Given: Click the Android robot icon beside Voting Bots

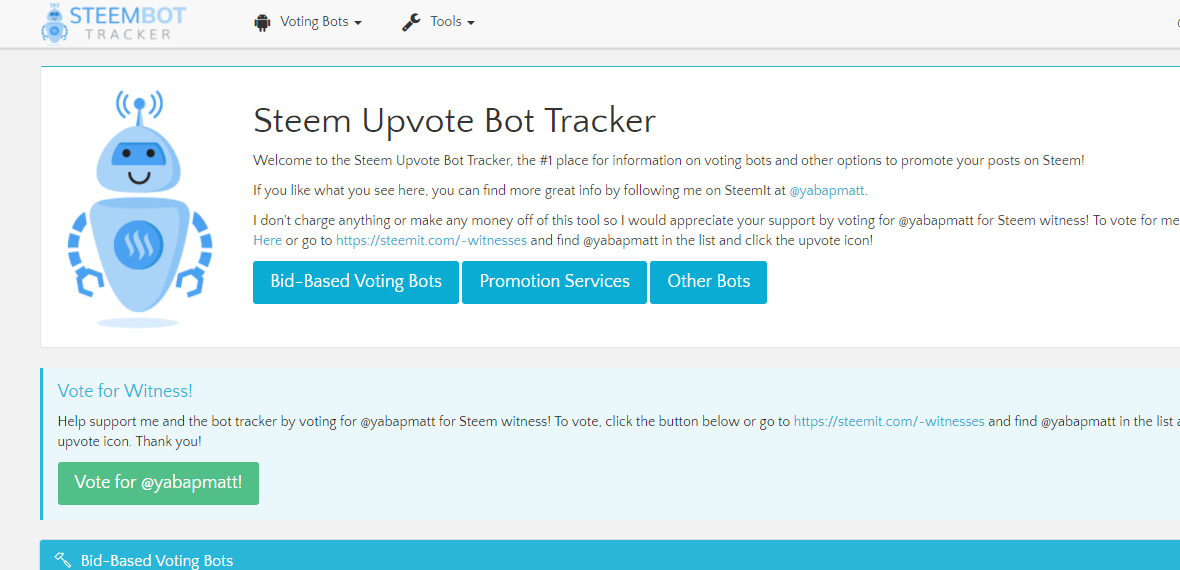Looking at the screenshot, I should (x=262, y=23).
